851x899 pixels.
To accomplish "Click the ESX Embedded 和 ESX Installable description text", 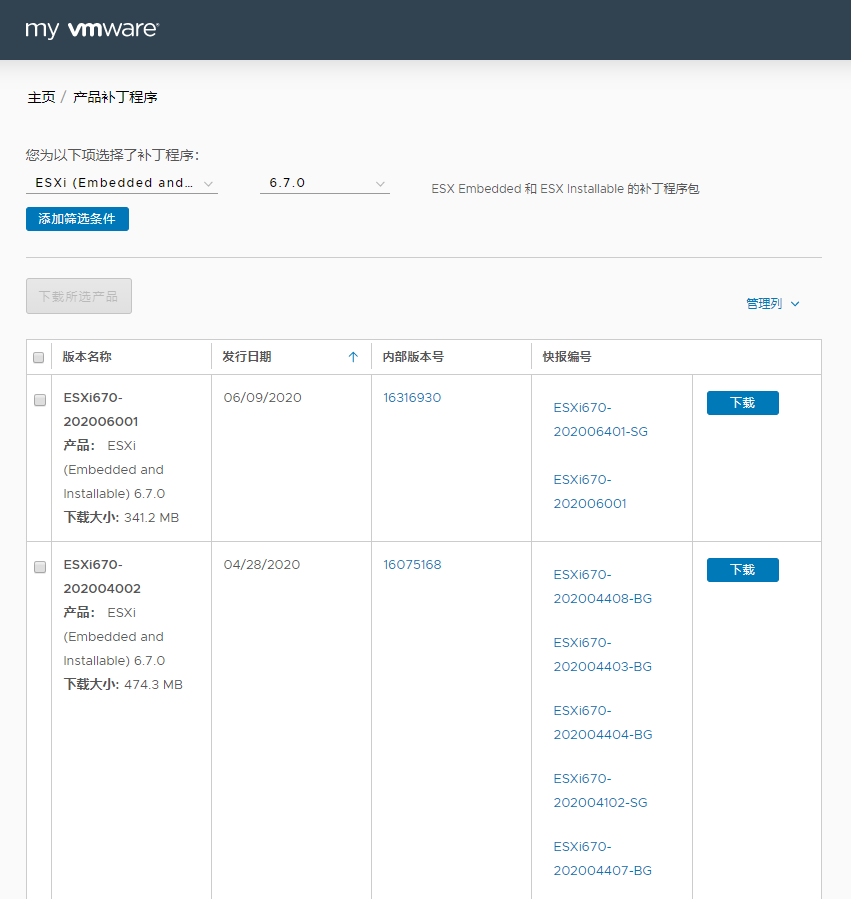I will tap(565, 189).
